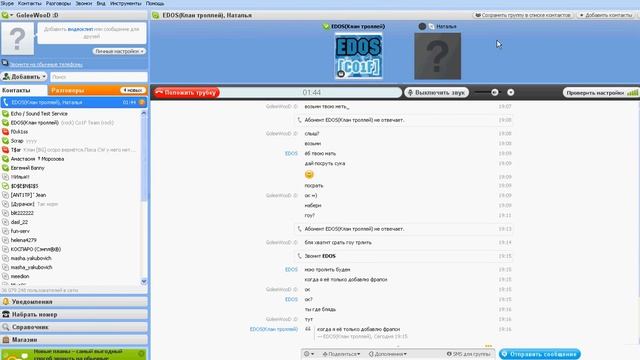The height and width of the screenshot is (360, 640).
Task: Click the smiley emoticon in chat
Action: pyautogui.click(x=309, y=175)
